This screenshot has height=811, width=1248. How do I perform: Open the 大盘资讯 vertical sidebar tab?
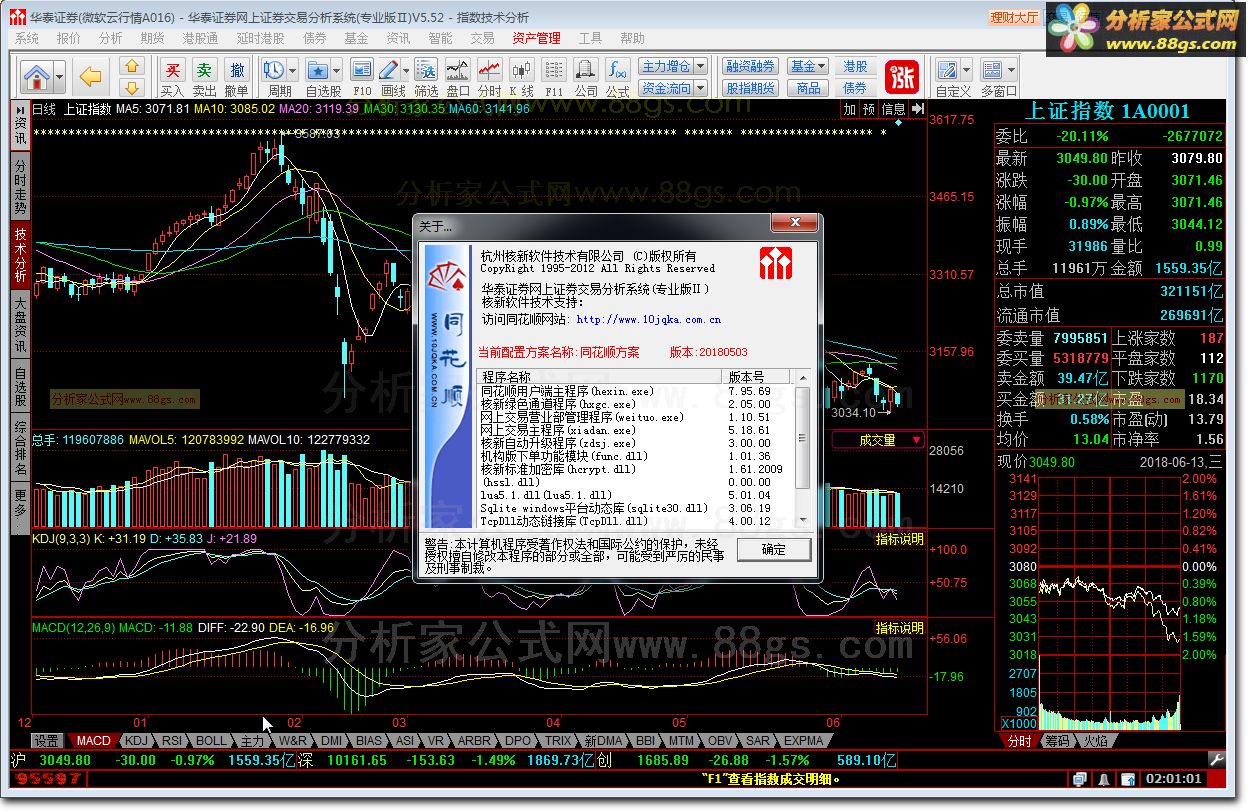20,325
